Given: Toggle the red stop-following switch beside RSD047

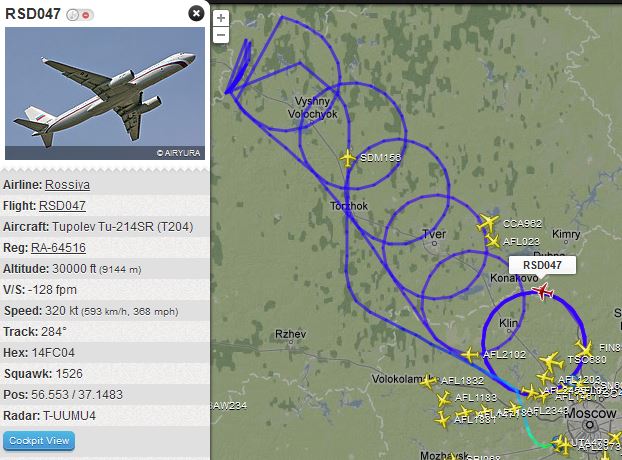Looking at the screenshot, I should 86,15.
